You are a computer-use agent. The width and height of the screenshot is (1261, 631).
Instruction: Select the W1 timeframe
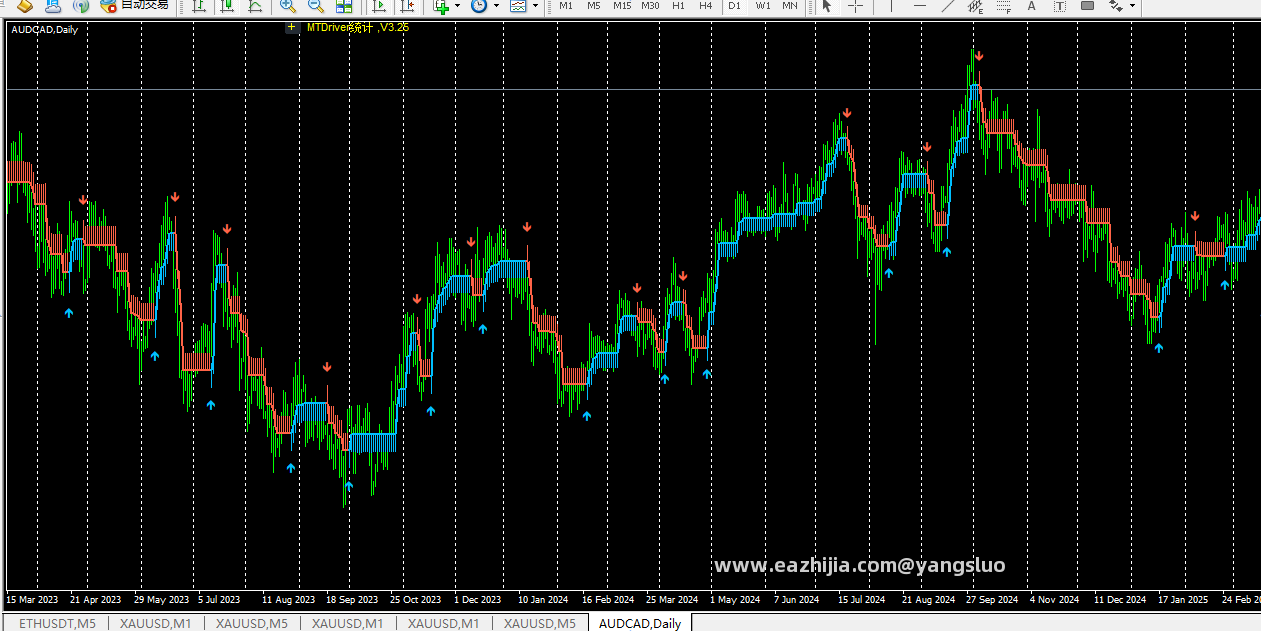tap(763, 5)
